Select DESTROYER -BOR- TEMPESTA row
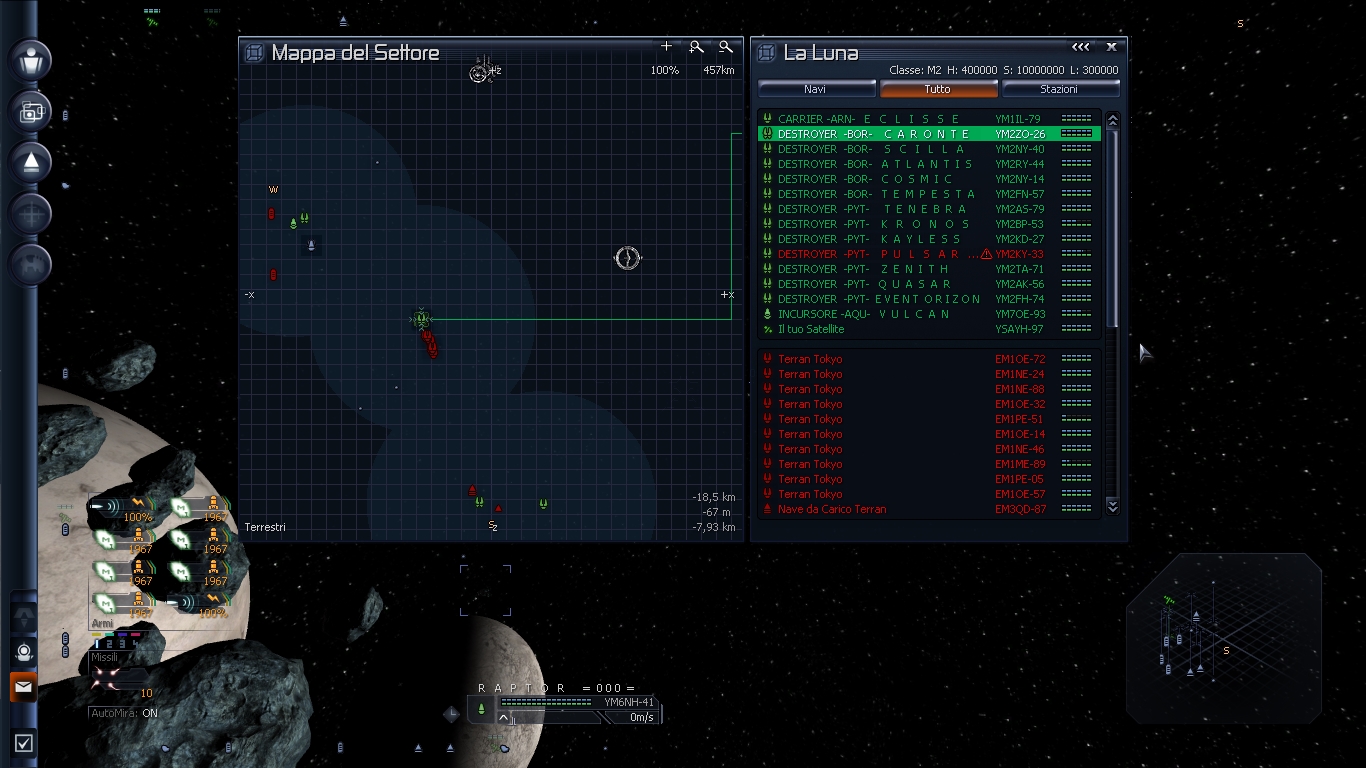Image resolution: width=1366 pixels, height=768 pixels. pyautogui.click(x=929, y=194)
